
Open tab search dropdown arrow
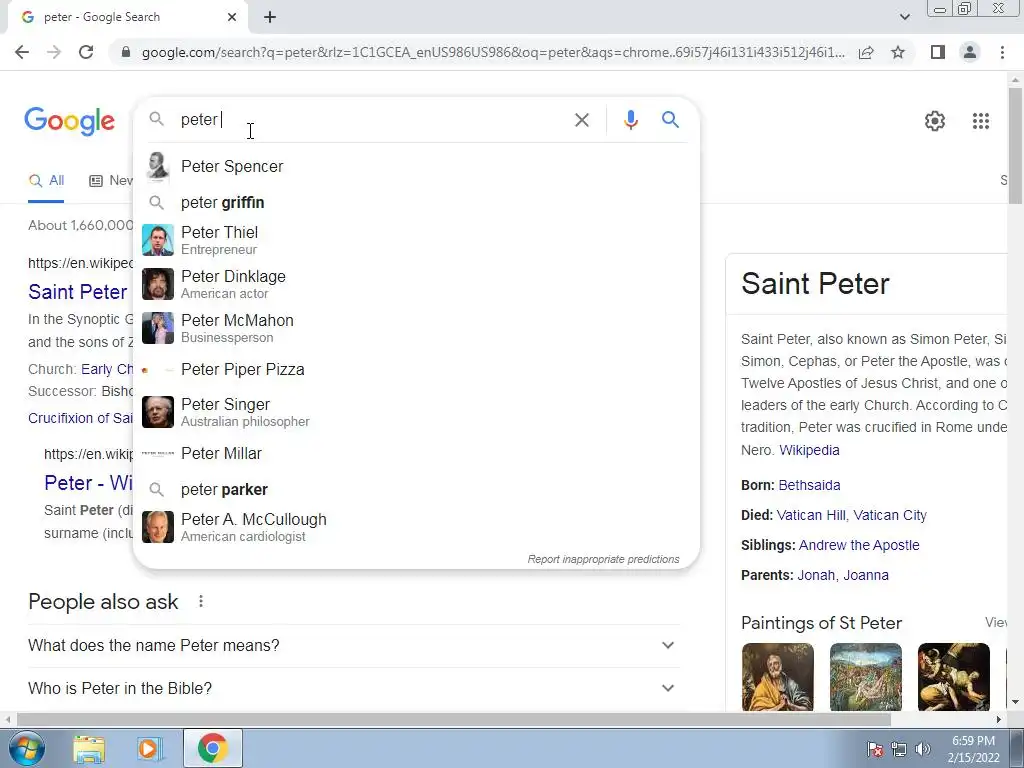[x=904, y=17]
